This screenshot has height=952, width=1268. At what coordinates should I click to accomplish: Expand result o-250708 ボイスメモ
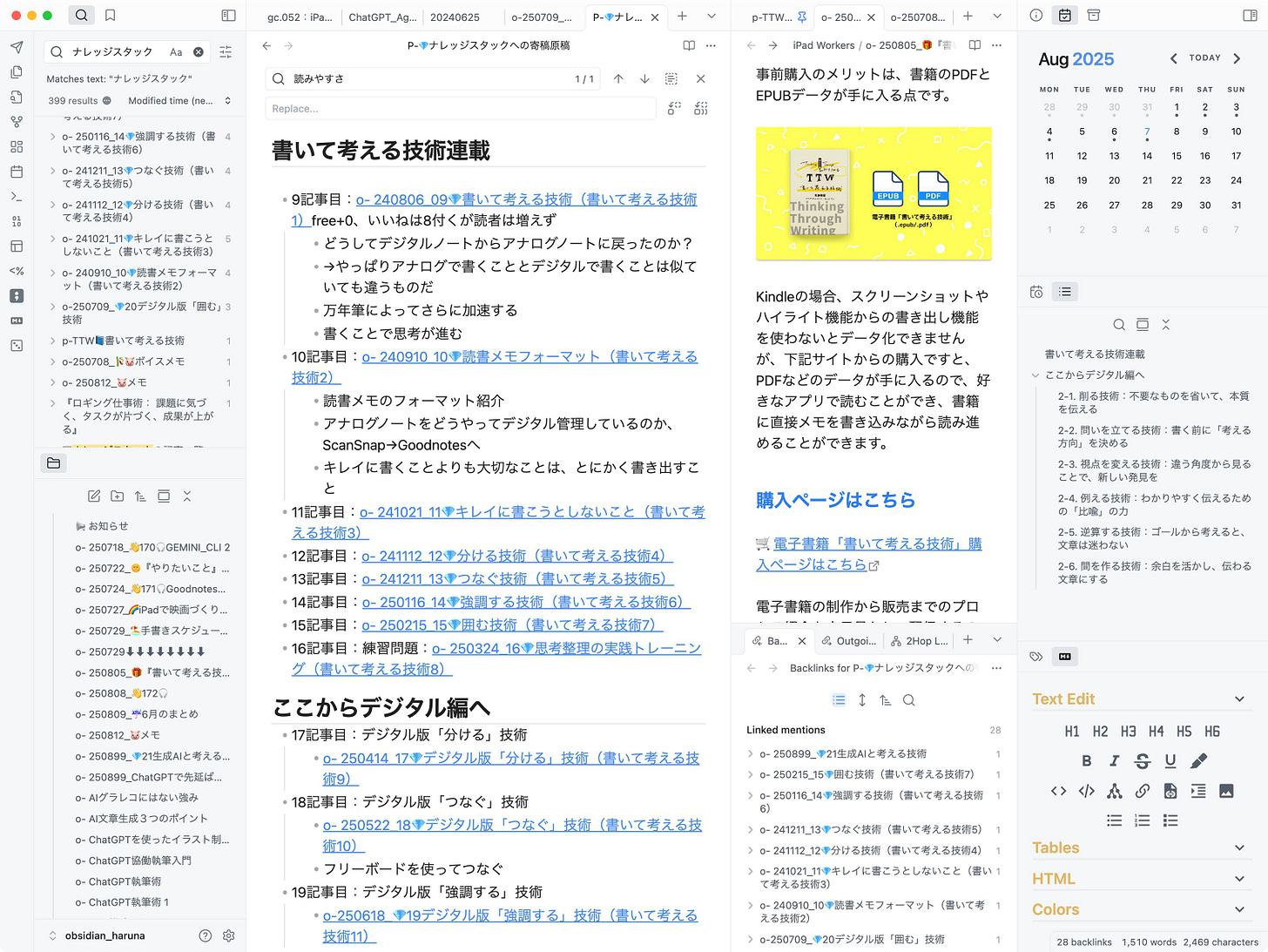[x=53, y=361]
